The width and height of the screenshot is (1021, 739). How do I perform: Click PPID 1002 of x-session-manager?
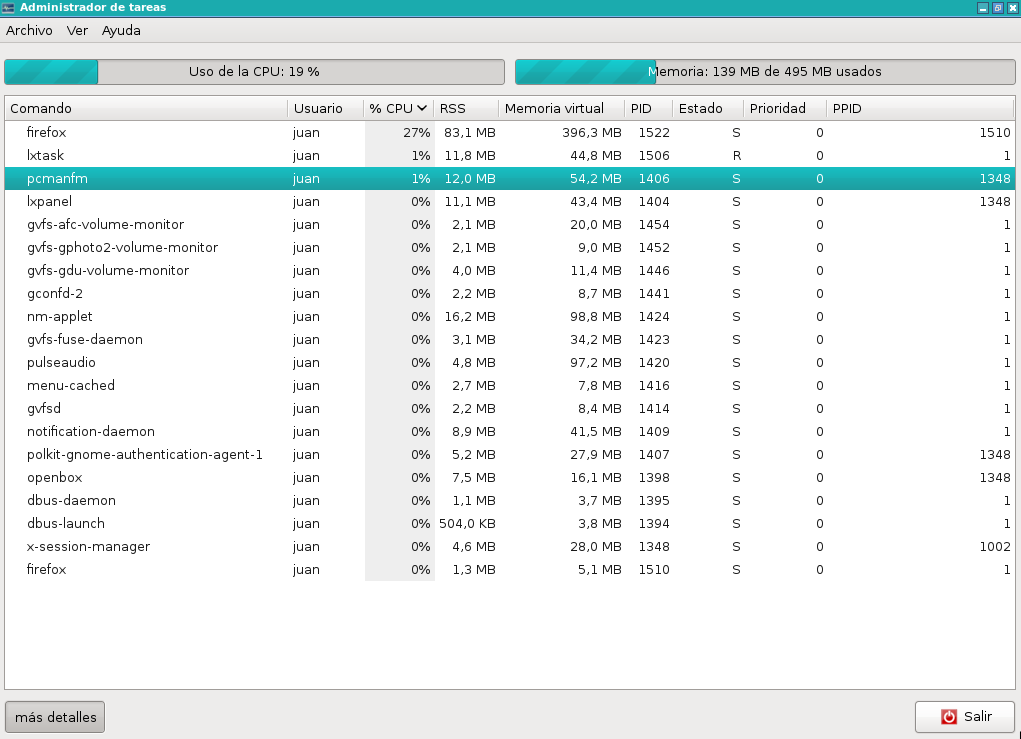(x=995, y=547)
